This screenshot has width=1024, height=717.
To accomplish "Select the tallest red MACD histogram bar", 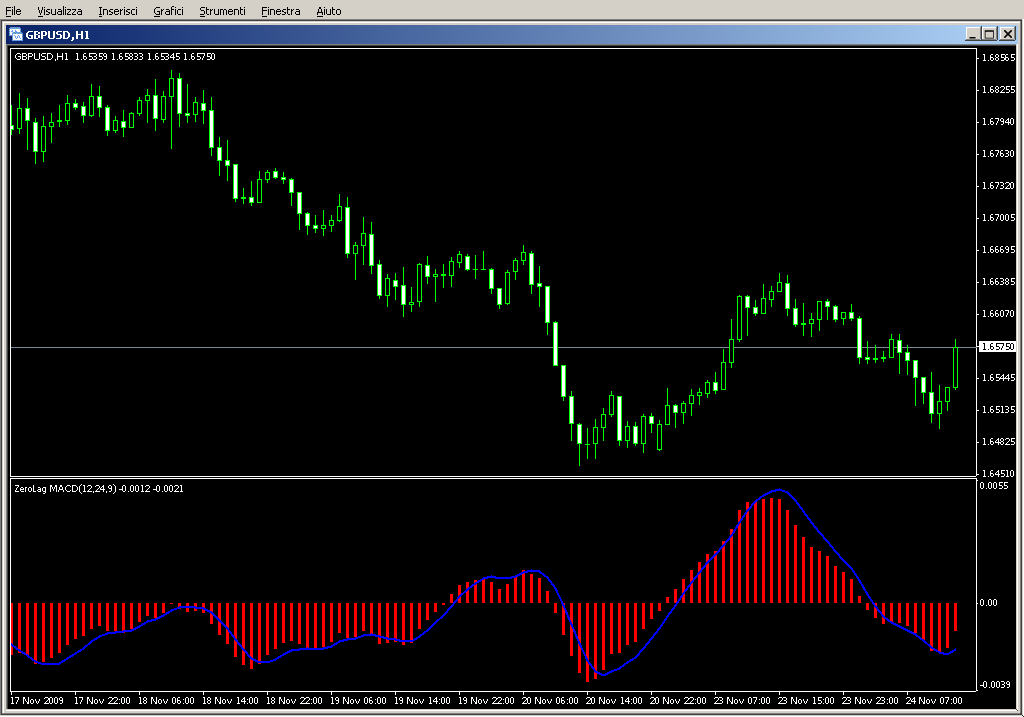I will [771, 550].
